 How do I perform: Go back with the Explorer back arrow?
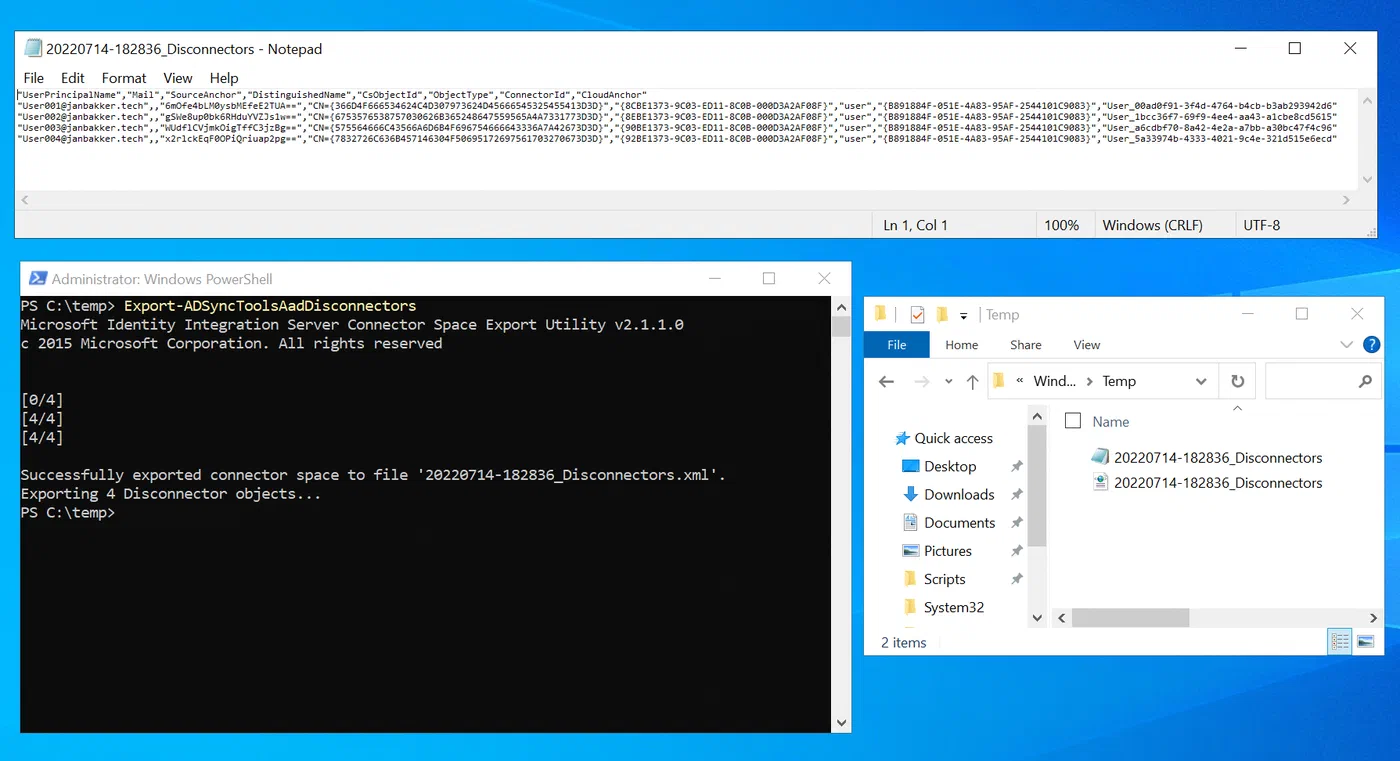pos(886,381)
